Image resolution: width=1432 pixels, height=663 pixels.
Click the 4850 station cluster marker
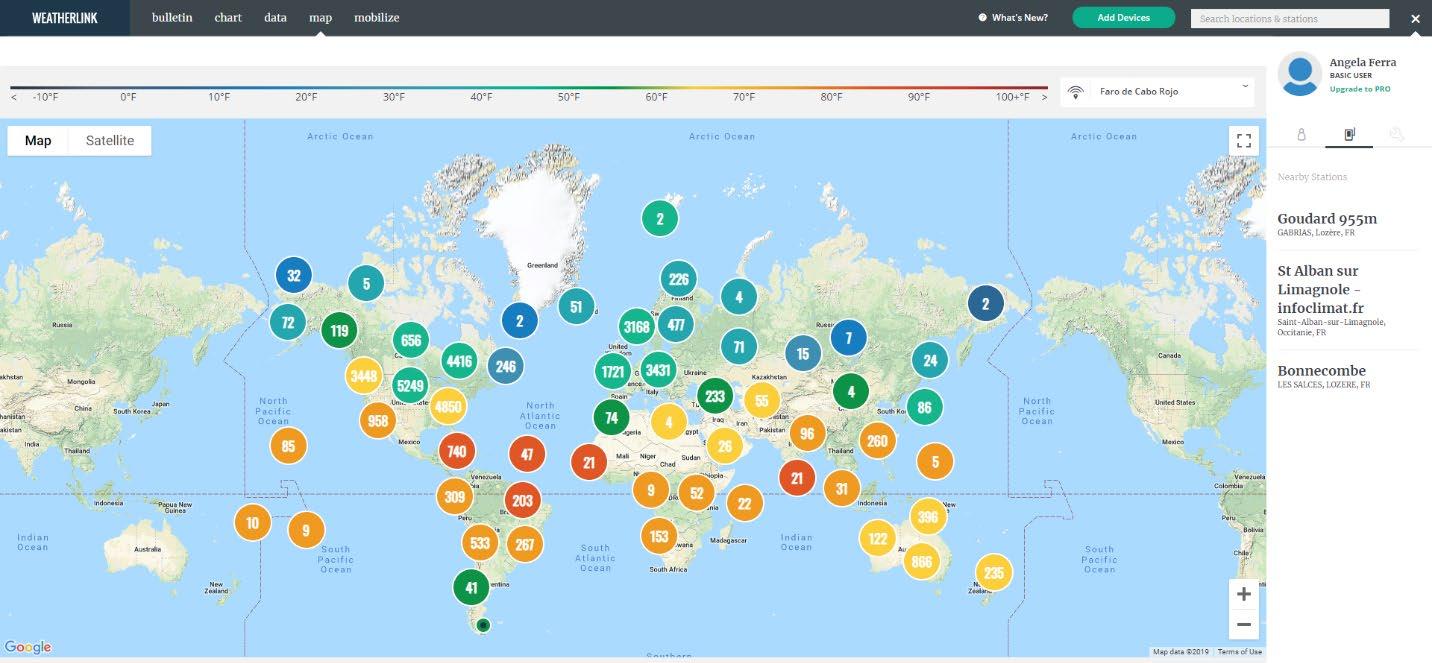pyautogui.click(x=448, y=406)
